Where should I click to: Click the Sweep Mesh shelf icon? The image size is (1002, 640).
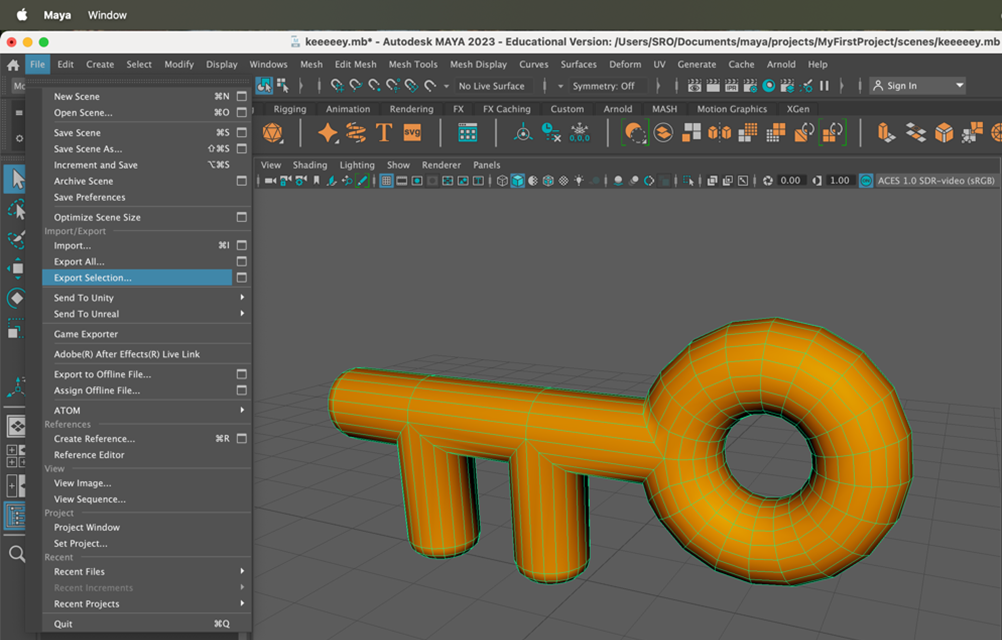point(356,133)
